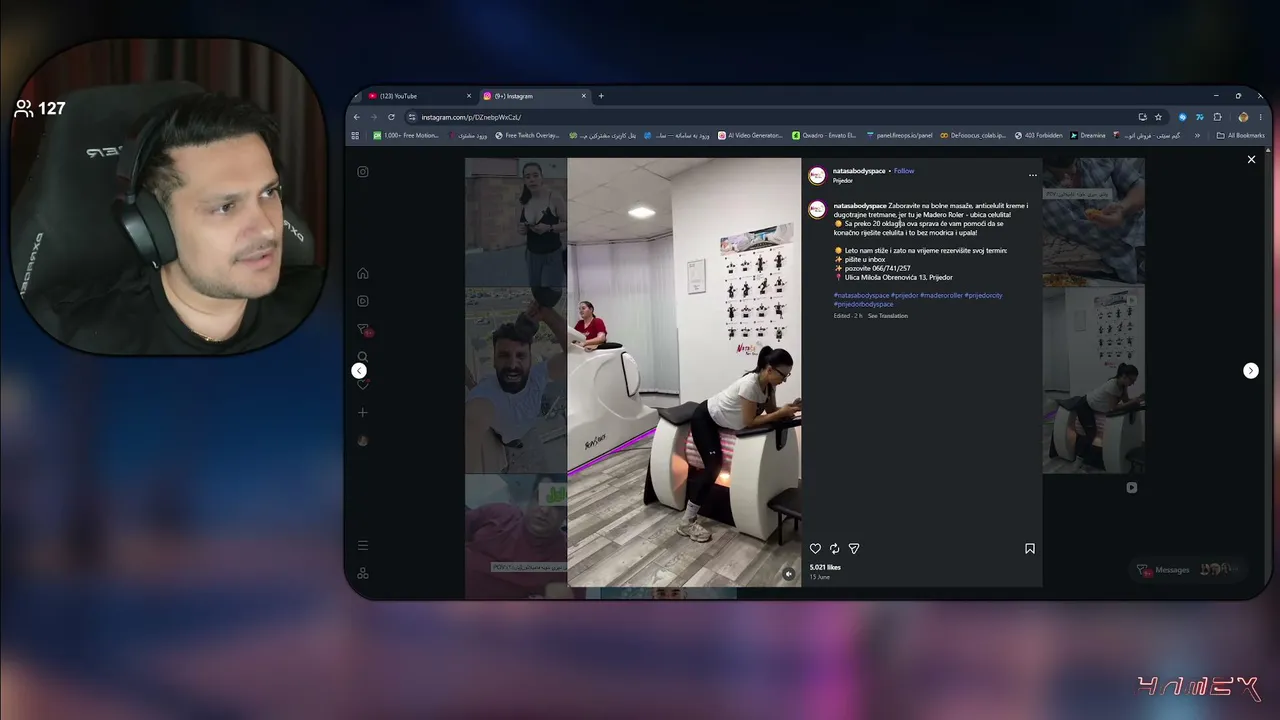Close the Instagram post overlay

[x=1251, y=159]
